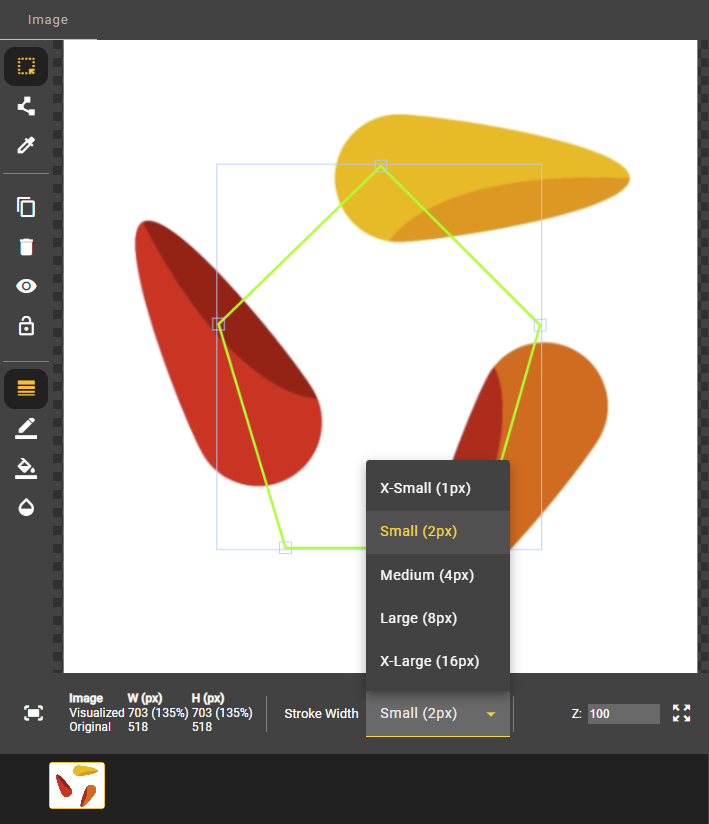Toggle fullscreen with the expand icon
Image resolution: width=709 pixels, height=824 pixels.
pos(682,713)
